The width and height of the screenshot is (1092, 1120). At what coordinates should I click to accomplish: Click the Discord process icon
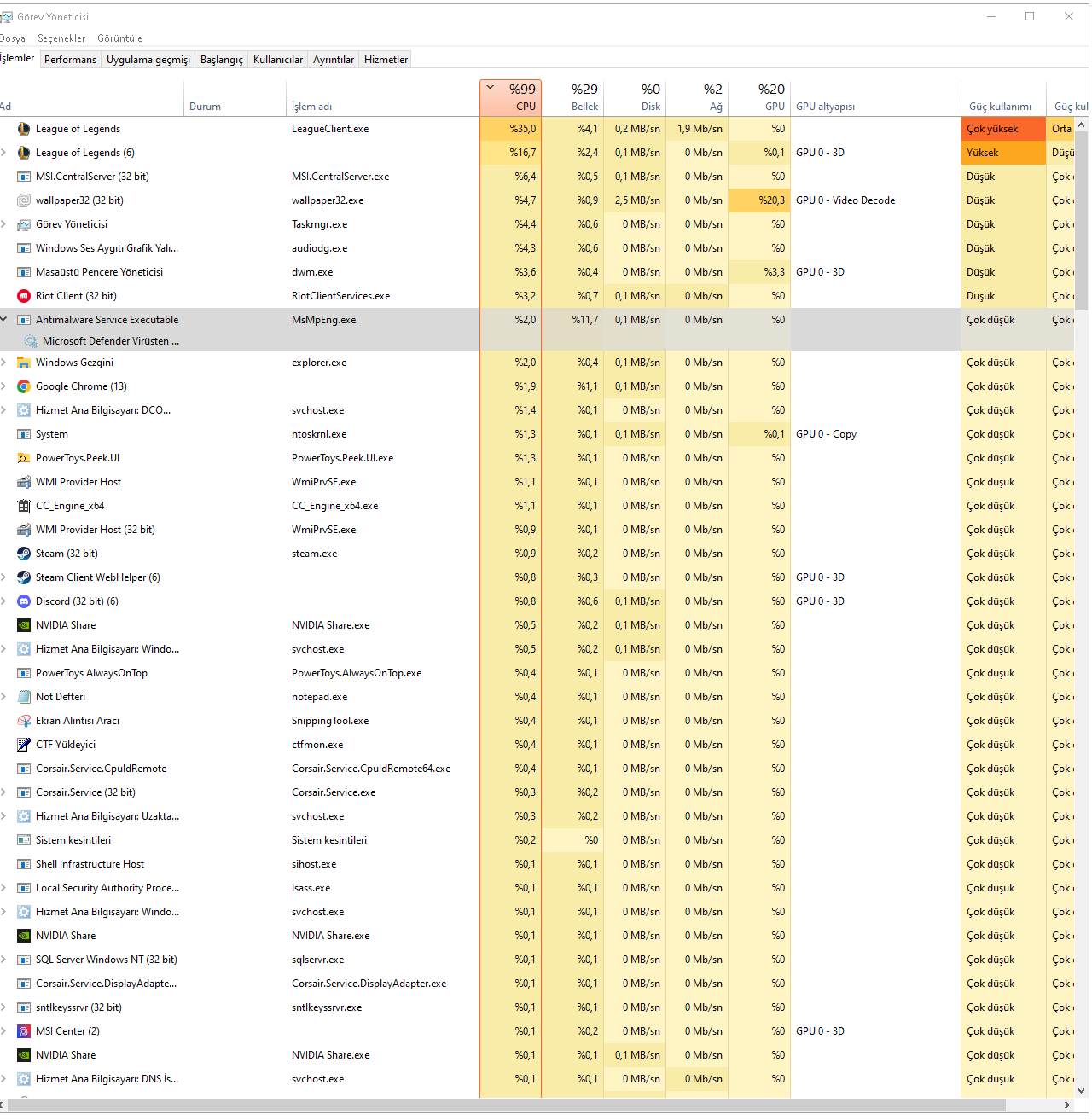coord(24,601)
